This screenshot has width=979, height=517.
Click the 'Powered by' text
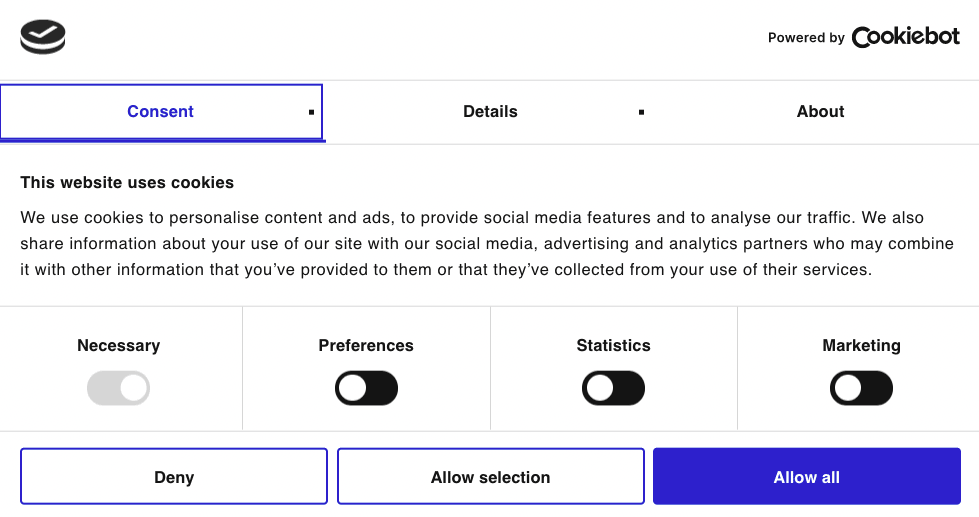click(x=806, y=38)
